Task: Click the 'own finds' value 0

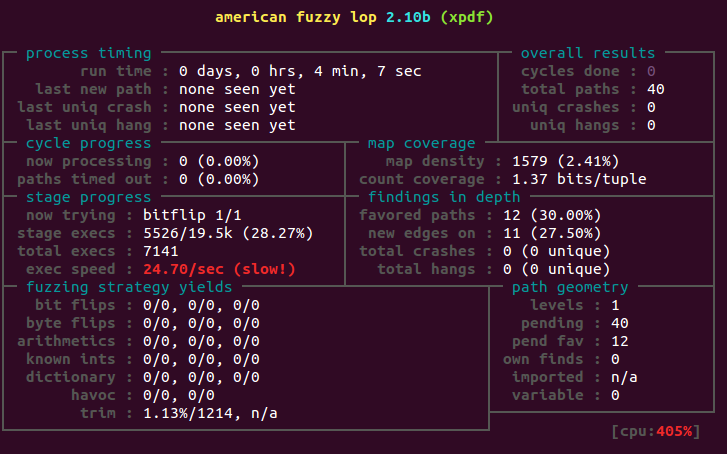Action: tap(615, 359)
